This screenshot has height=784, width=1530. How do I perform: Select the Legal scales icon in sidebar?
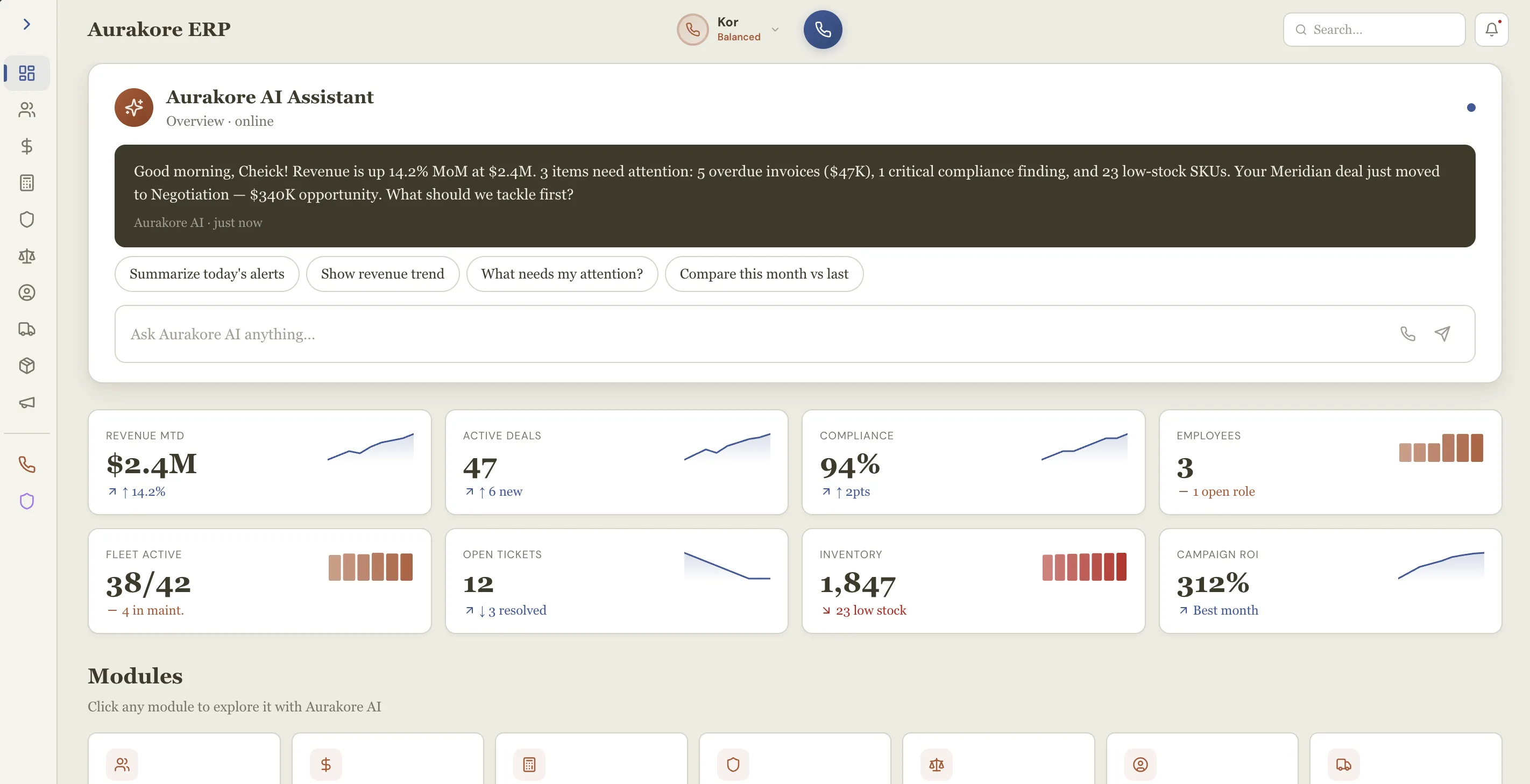[26, 256]
